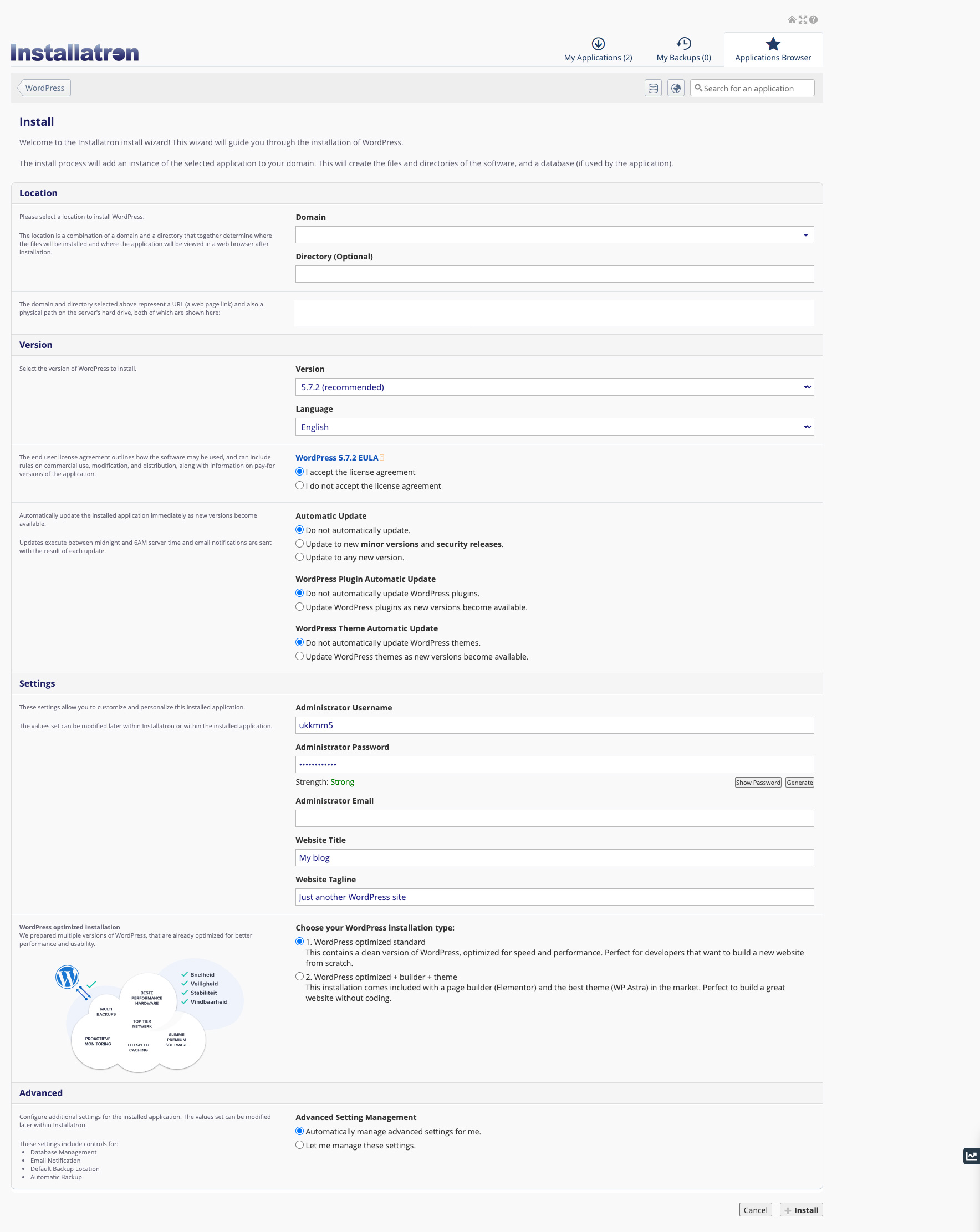Click the WordPress logo in the illustration
This screenshot has height=1232, width=980.
68,977
